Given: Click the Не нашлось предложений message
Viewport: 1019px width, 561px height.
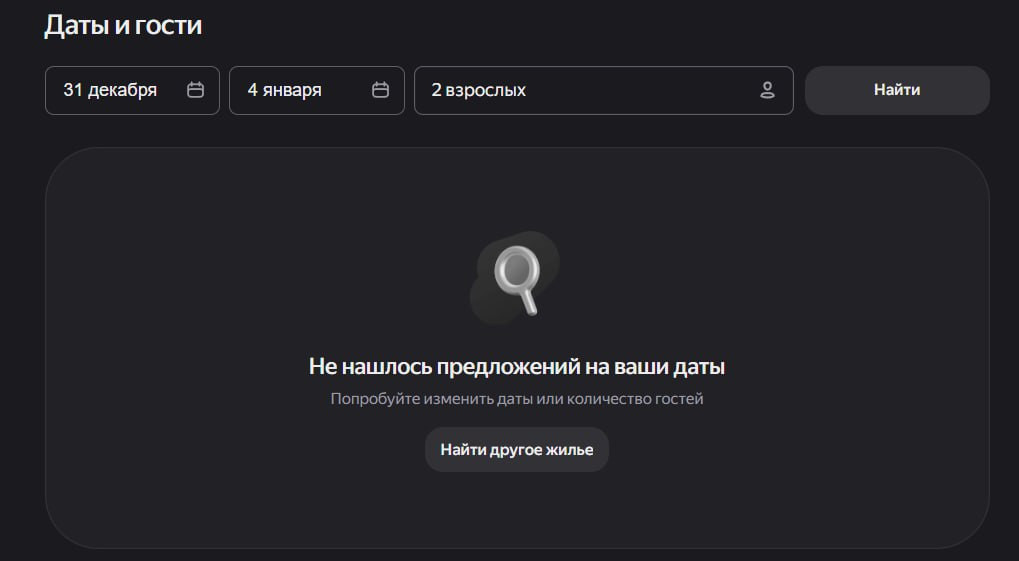Looking at the screenshot, I should tap(516, 367).
